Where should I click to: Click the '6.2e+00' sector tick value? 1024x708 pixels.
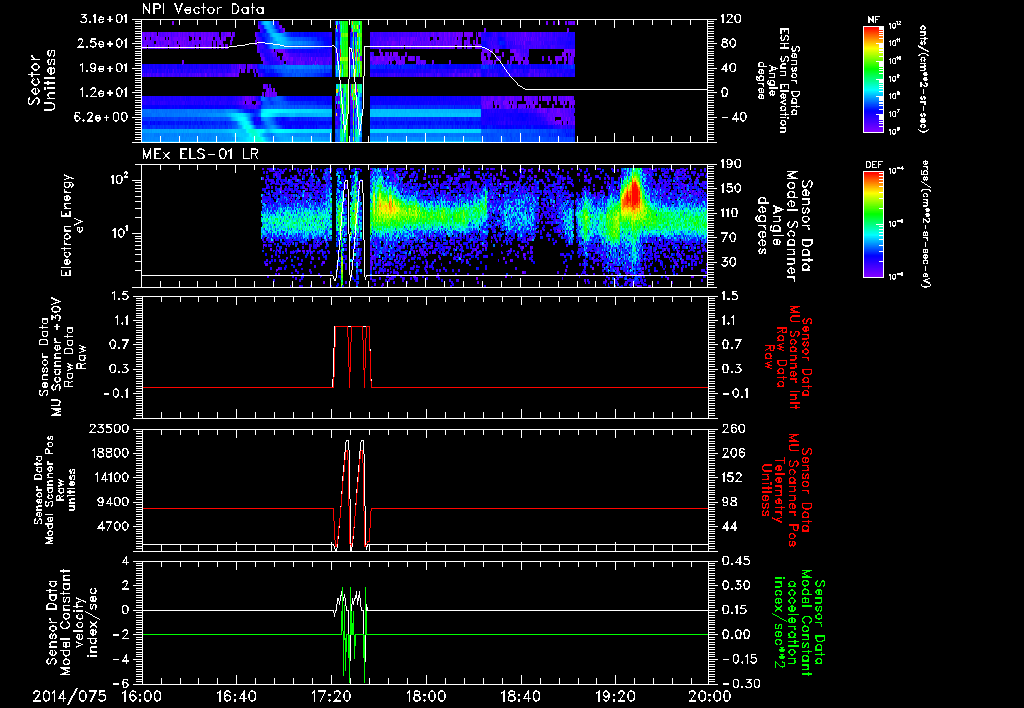tap(101, 117)
